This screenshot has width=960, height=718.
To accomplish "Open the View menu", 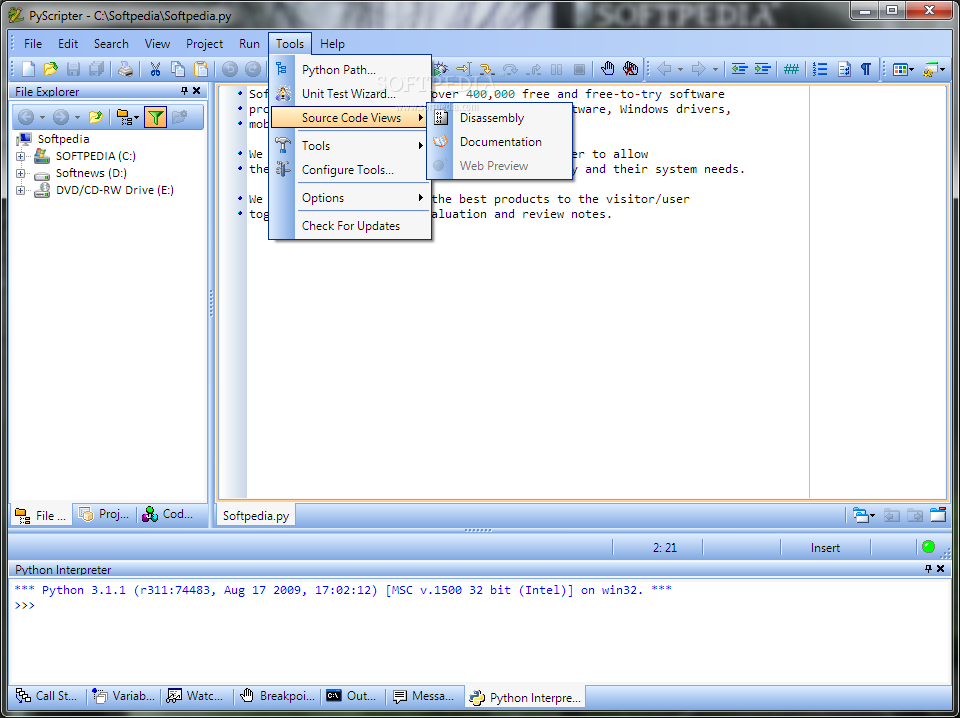I will (x=157, y=43).
